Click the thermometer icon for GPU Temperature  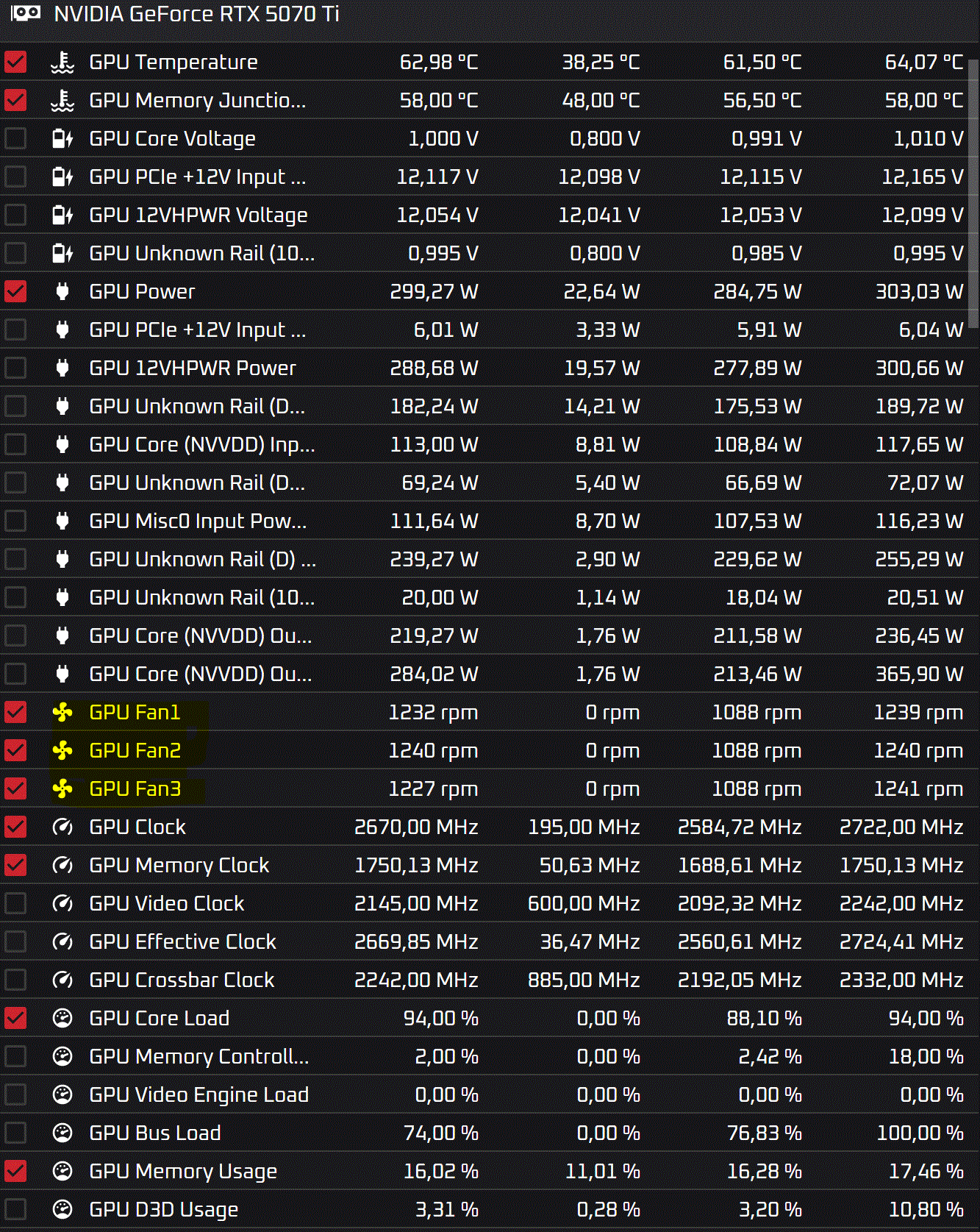(x=62, y=62)
